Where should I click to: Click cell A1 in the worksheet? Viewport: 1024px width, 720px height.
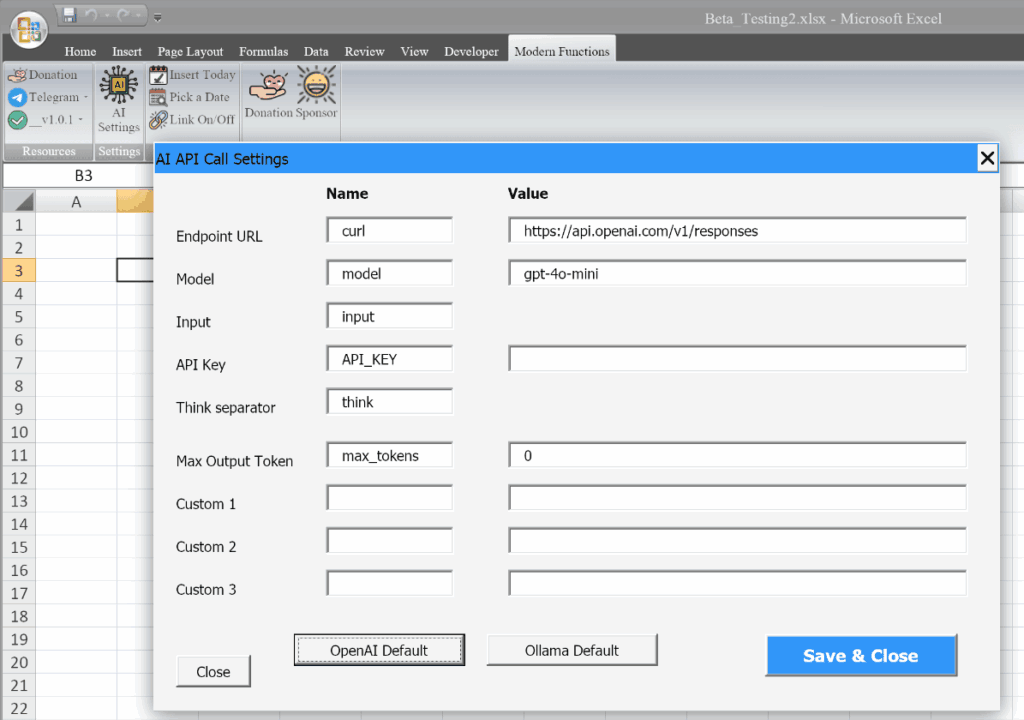pyautogui.click(x=76, y=225)
